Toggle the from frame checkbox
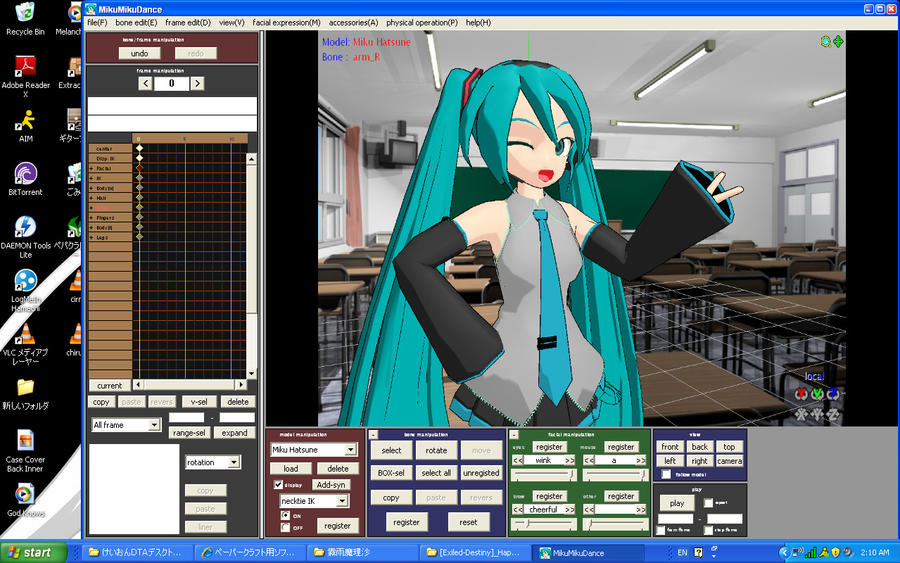This screenshot has width=900, height=563. (661, 530)
